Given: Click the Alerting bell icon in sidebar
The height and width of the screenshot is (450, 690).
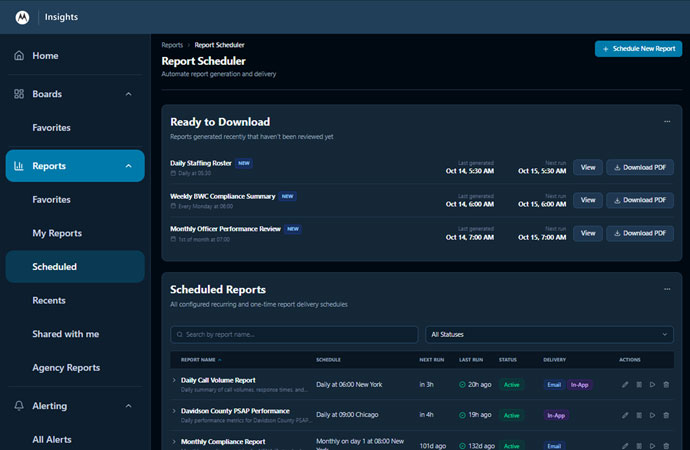Looking at the screenshot, I should (x=19, y=406).
